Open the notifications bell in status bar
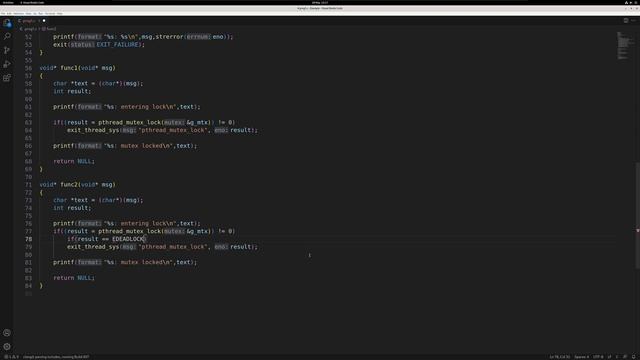 pos(634,357)
